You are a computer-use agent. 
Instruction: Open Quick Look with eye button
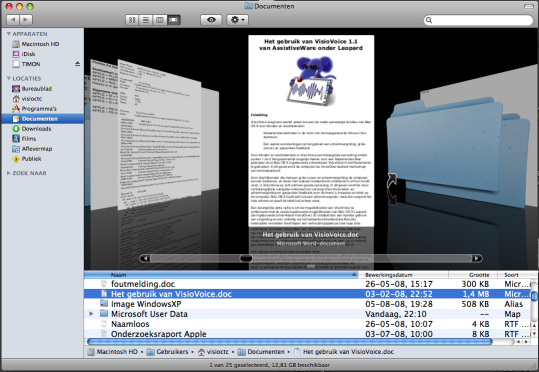[211, 20]
